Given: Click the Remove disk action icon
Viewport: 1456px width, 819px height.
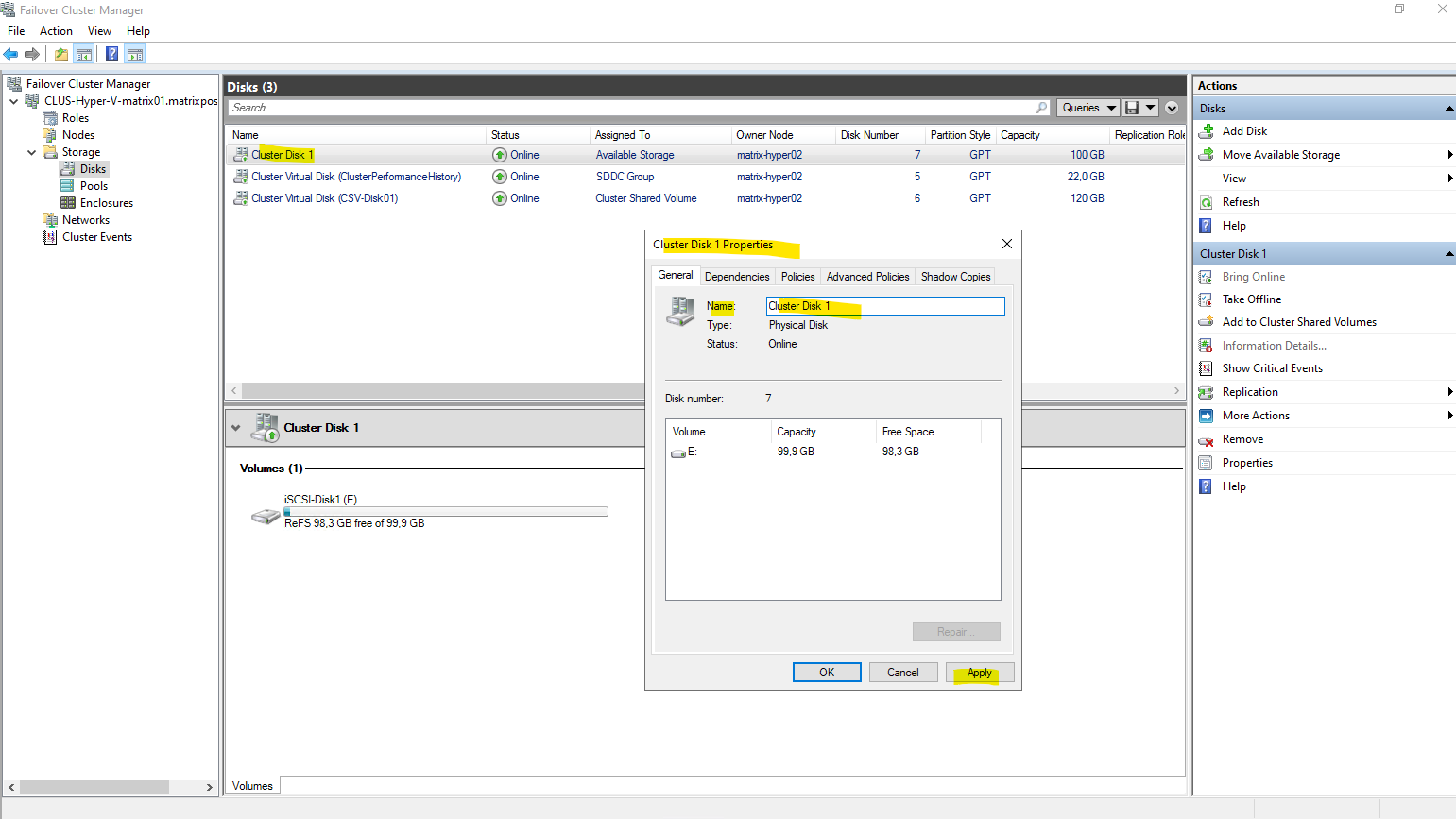Looking at the screenshot, I should [1207, 440].
